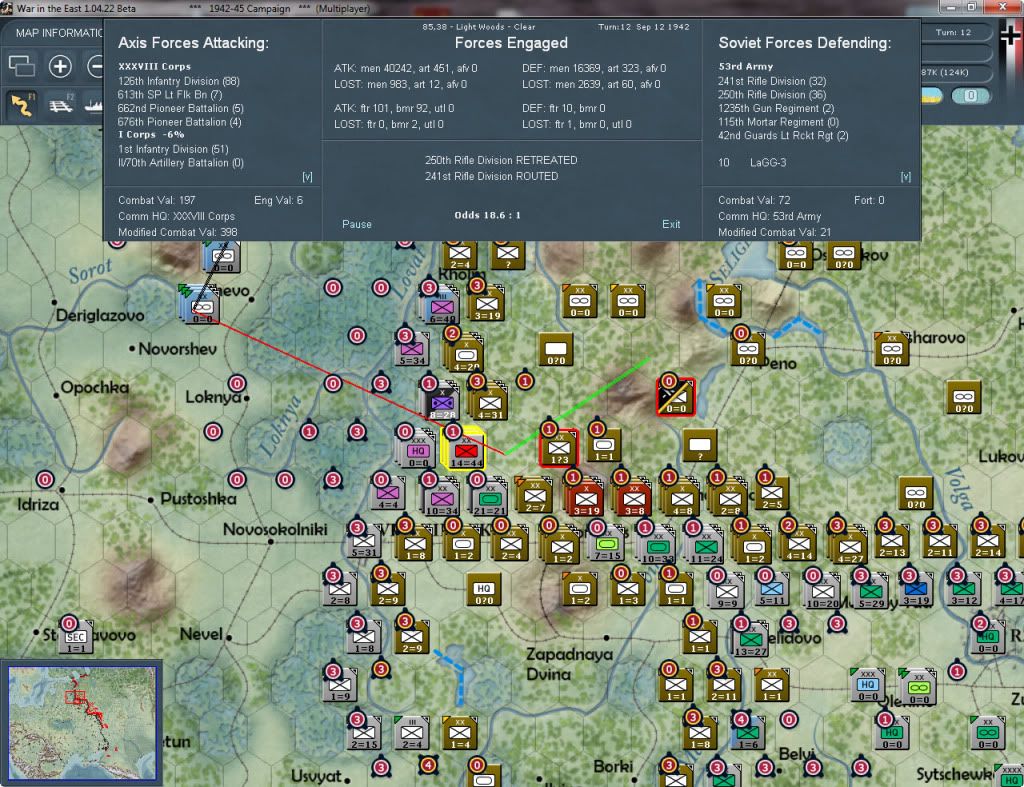This screenshot has height=787, width=1024.
Task: Select the 4=31 Soviet infantry stack
Action: [490, 400]
